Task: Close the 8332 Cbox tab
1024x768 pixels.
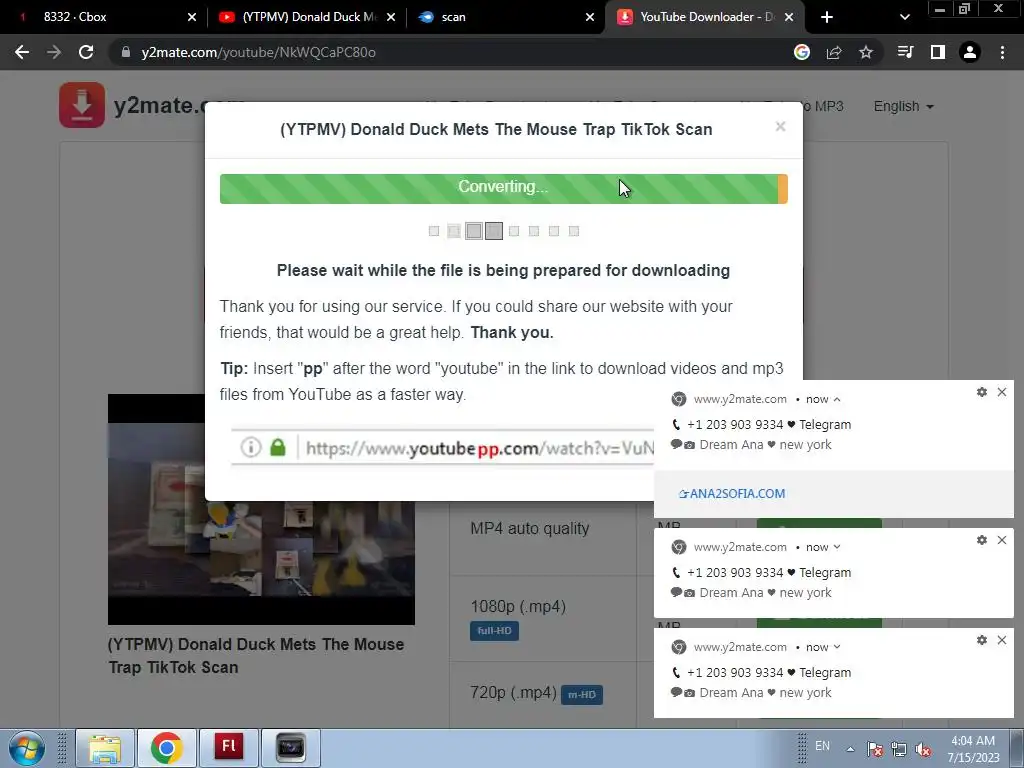Action: tap(192, 17)
